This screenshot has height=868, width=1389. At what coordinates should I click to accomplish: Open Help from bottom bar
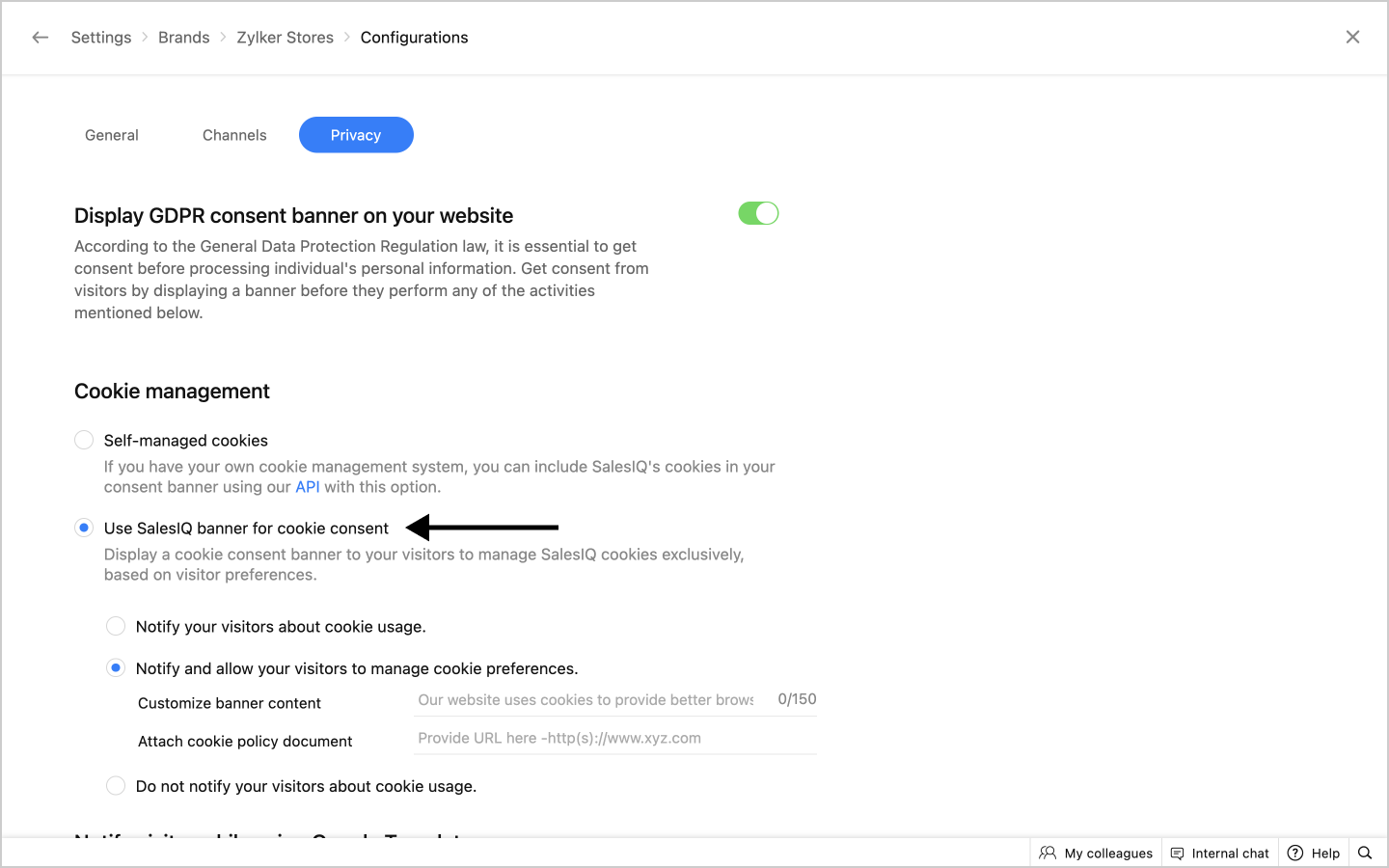1314,853
